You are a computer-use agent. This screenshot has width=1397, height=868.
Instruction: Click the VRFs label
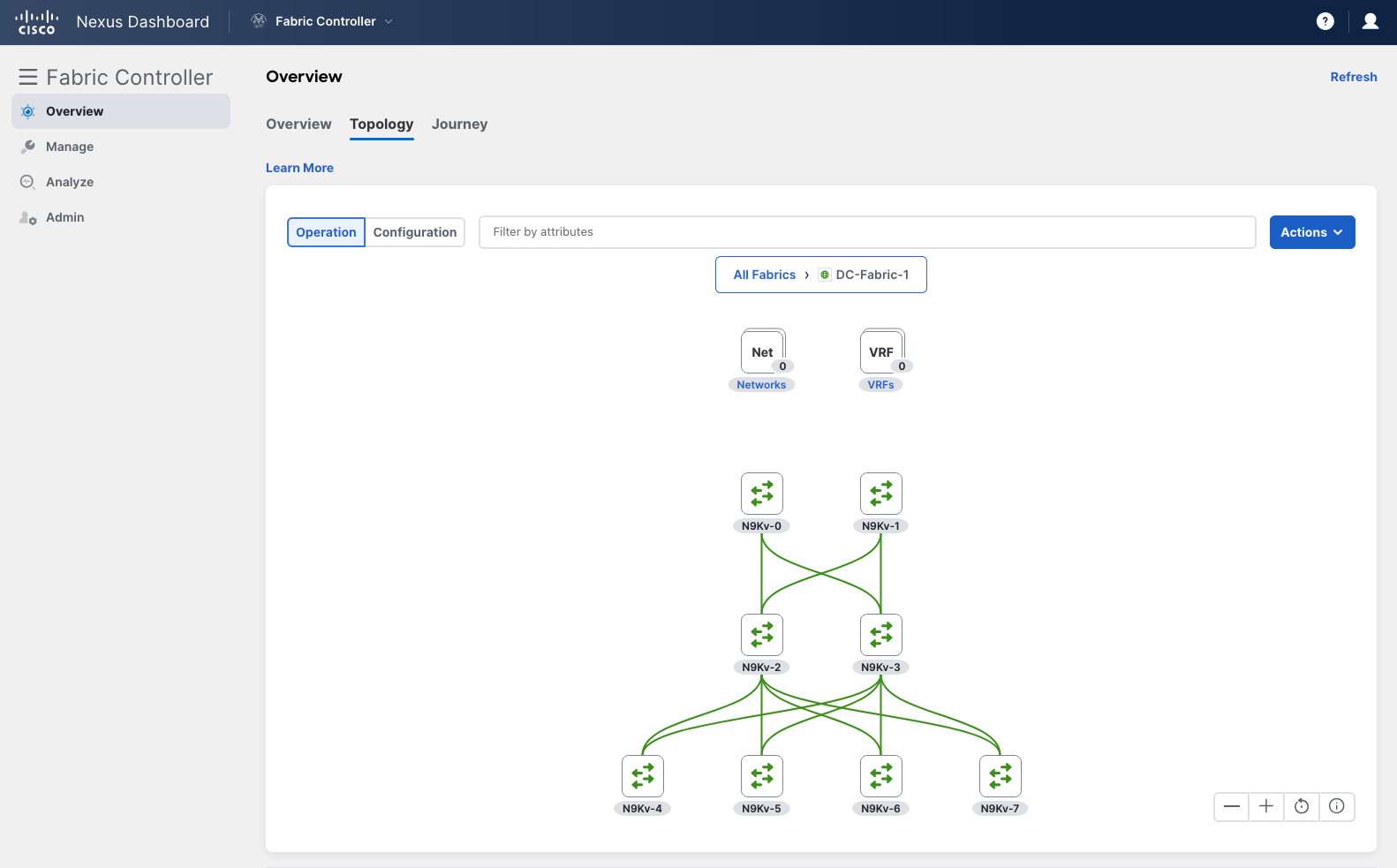(880, 385)
